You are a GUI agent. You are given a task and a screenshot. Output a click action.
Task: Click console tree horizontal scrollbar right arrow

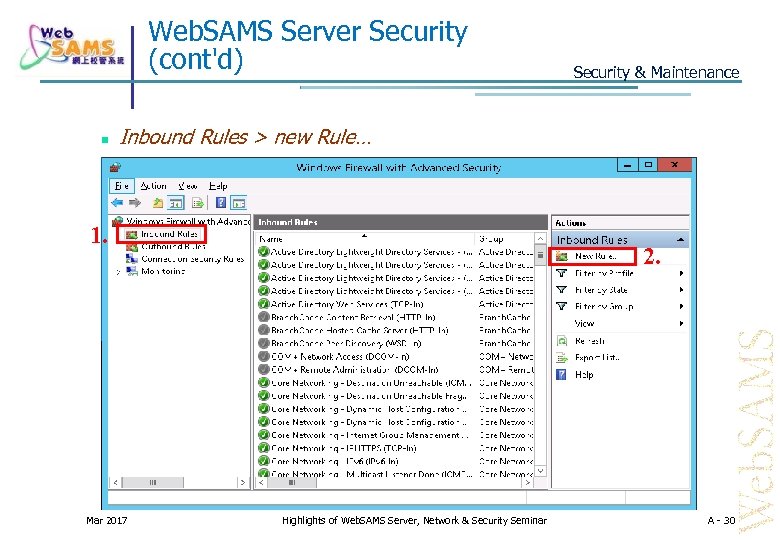pyautogui.click(x=243, y=482)
